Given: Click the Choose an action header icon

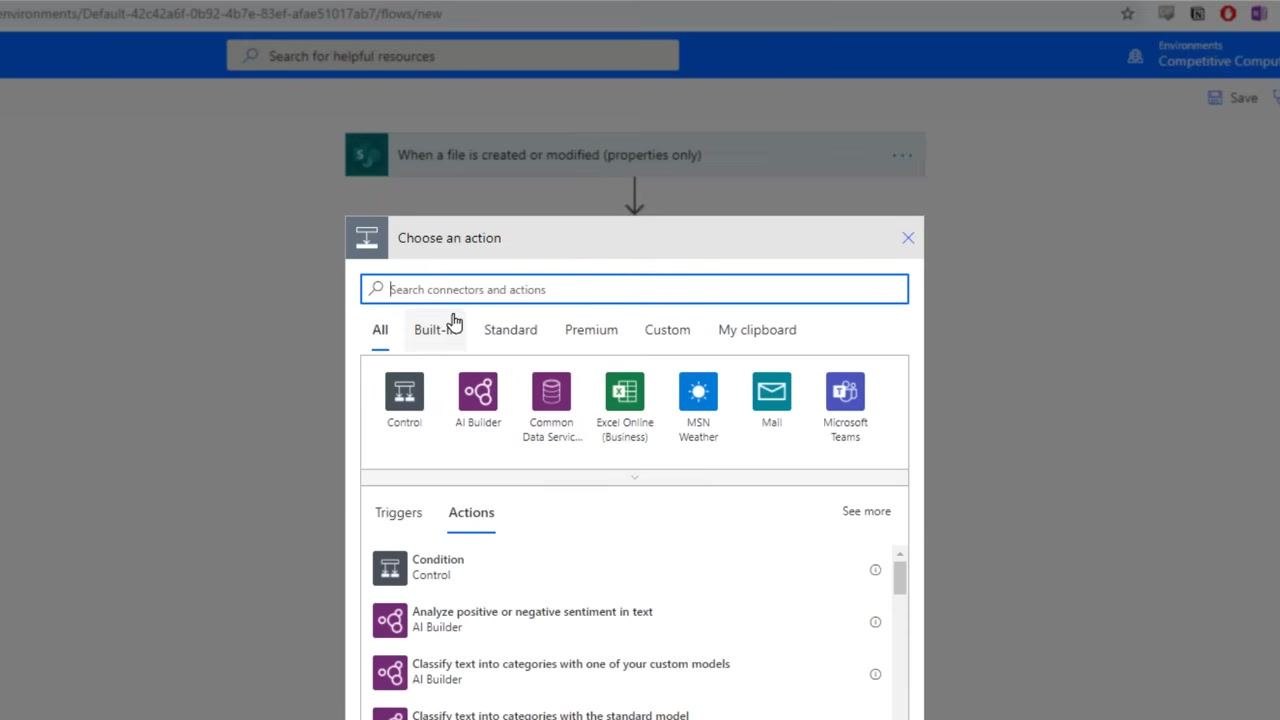Looking at the screenshot, I should (367, 238).
